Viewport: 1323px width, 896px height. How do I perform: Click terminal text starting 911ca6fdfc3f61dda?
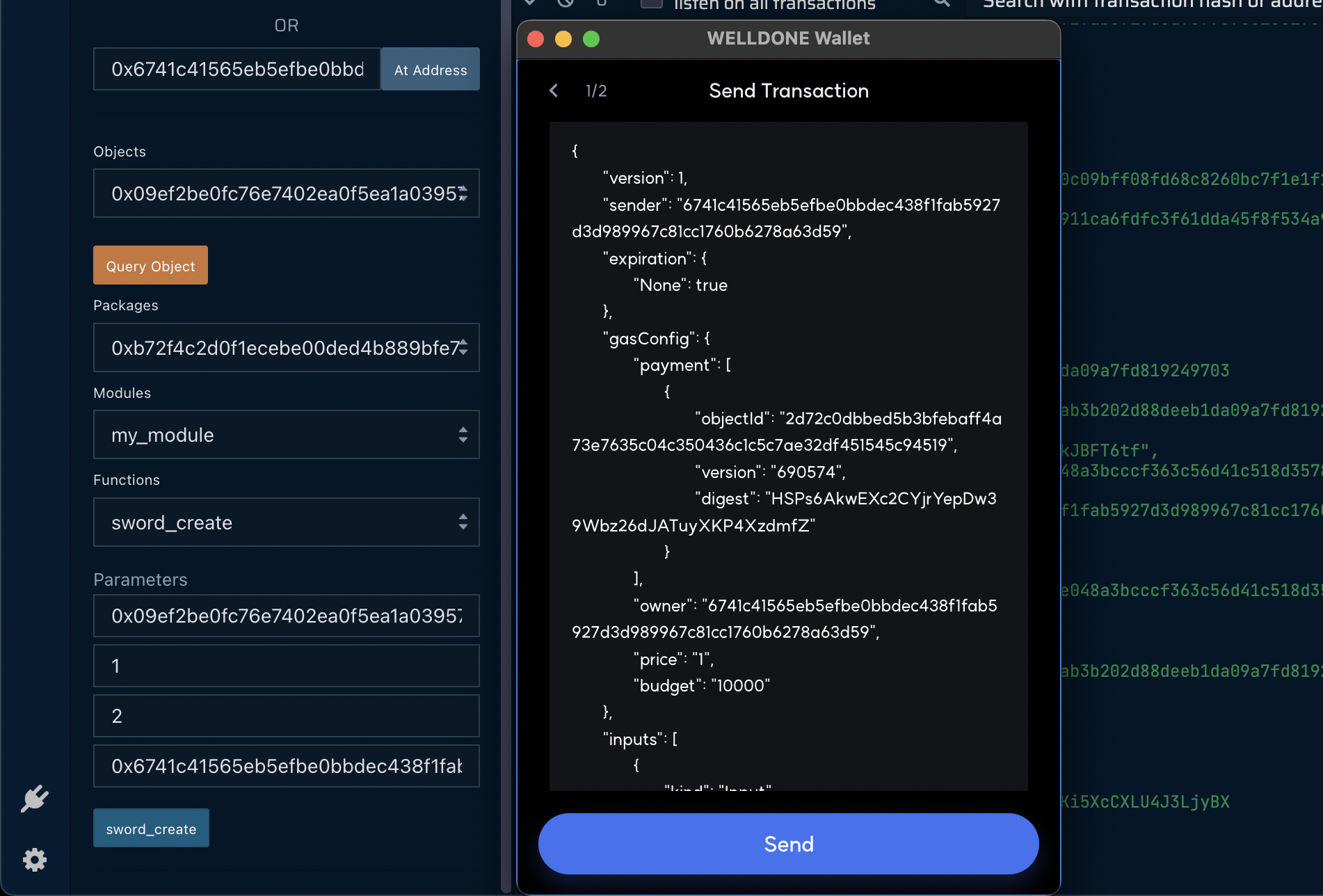(1192, 219)
